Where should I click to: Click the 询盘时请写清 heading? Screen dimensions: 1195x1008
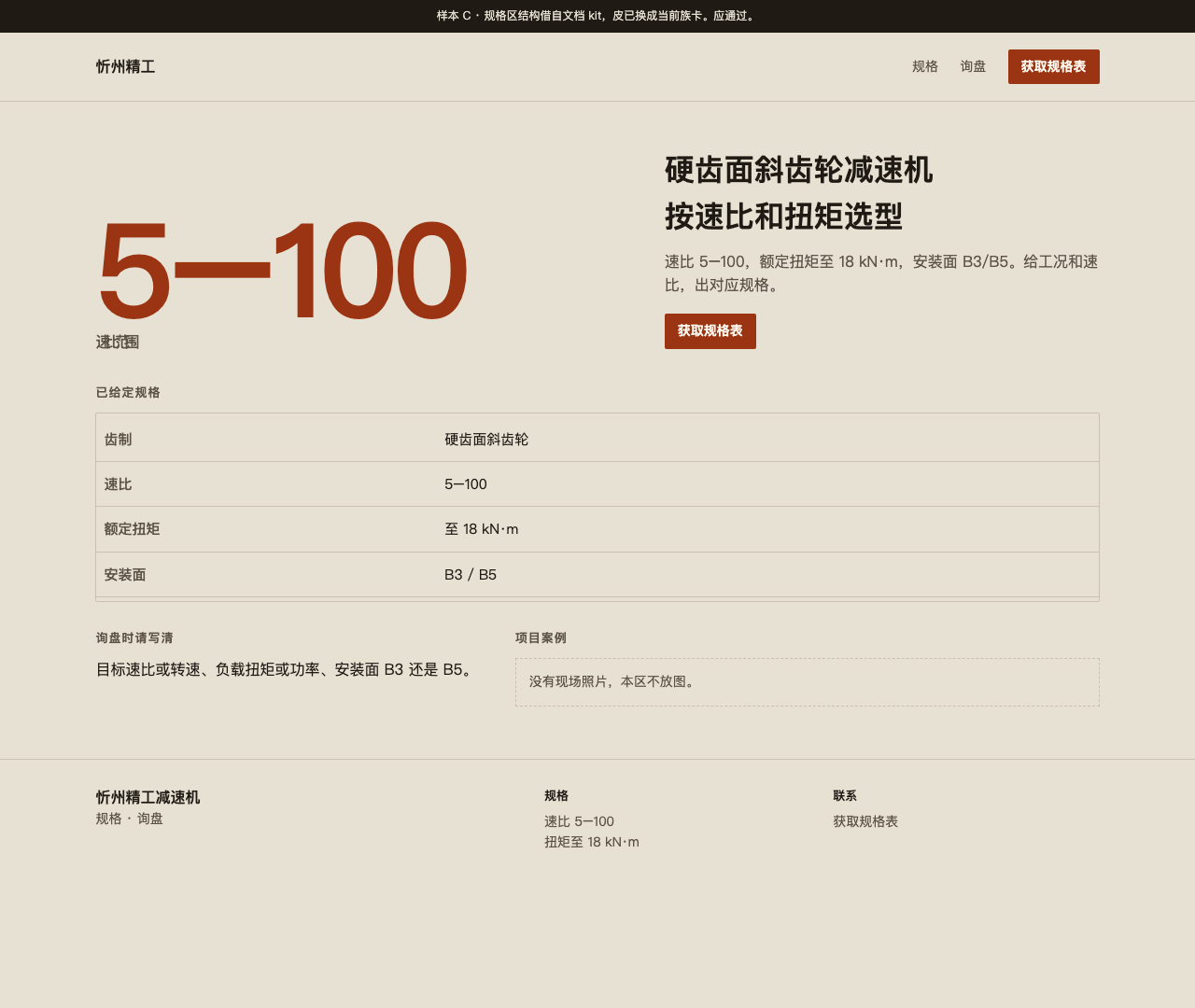(x=134, y=638)
